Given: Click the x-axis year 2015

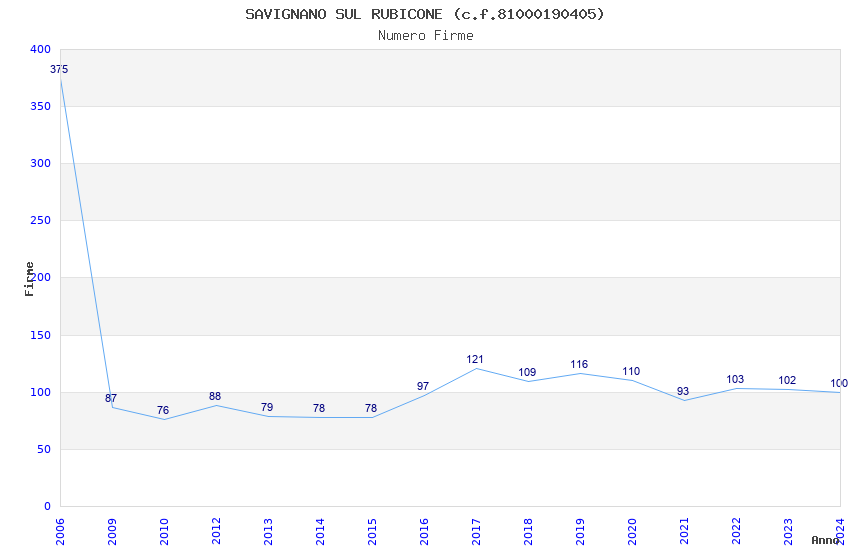Looking at the screenshot, I should [x=372, y=532].
